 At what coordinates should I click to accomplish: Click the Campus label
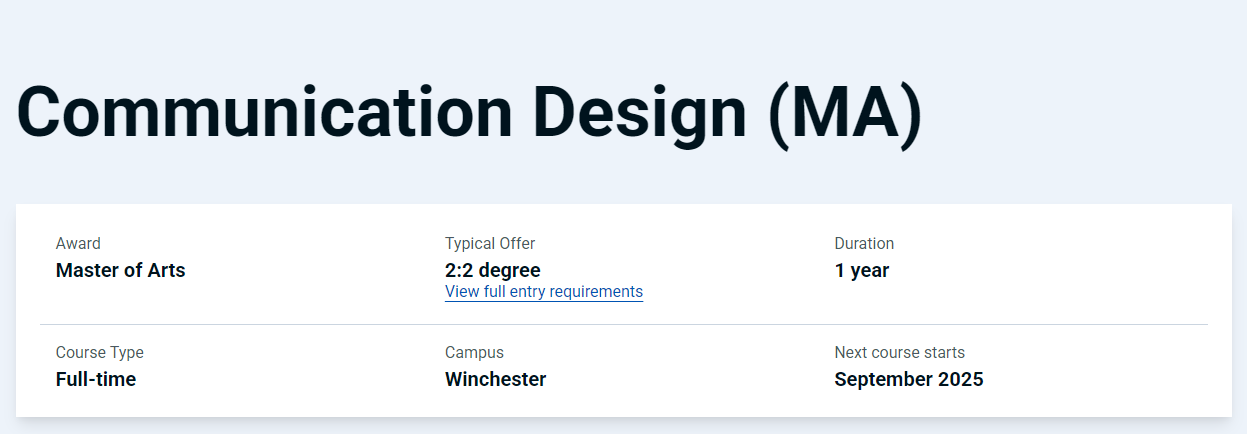pos(474,353)
